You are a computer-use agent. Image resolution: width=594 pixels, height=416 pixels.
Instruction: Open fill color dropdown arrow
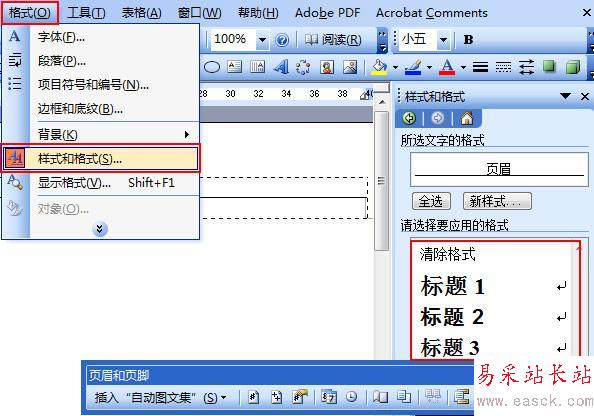click(395, 67)
